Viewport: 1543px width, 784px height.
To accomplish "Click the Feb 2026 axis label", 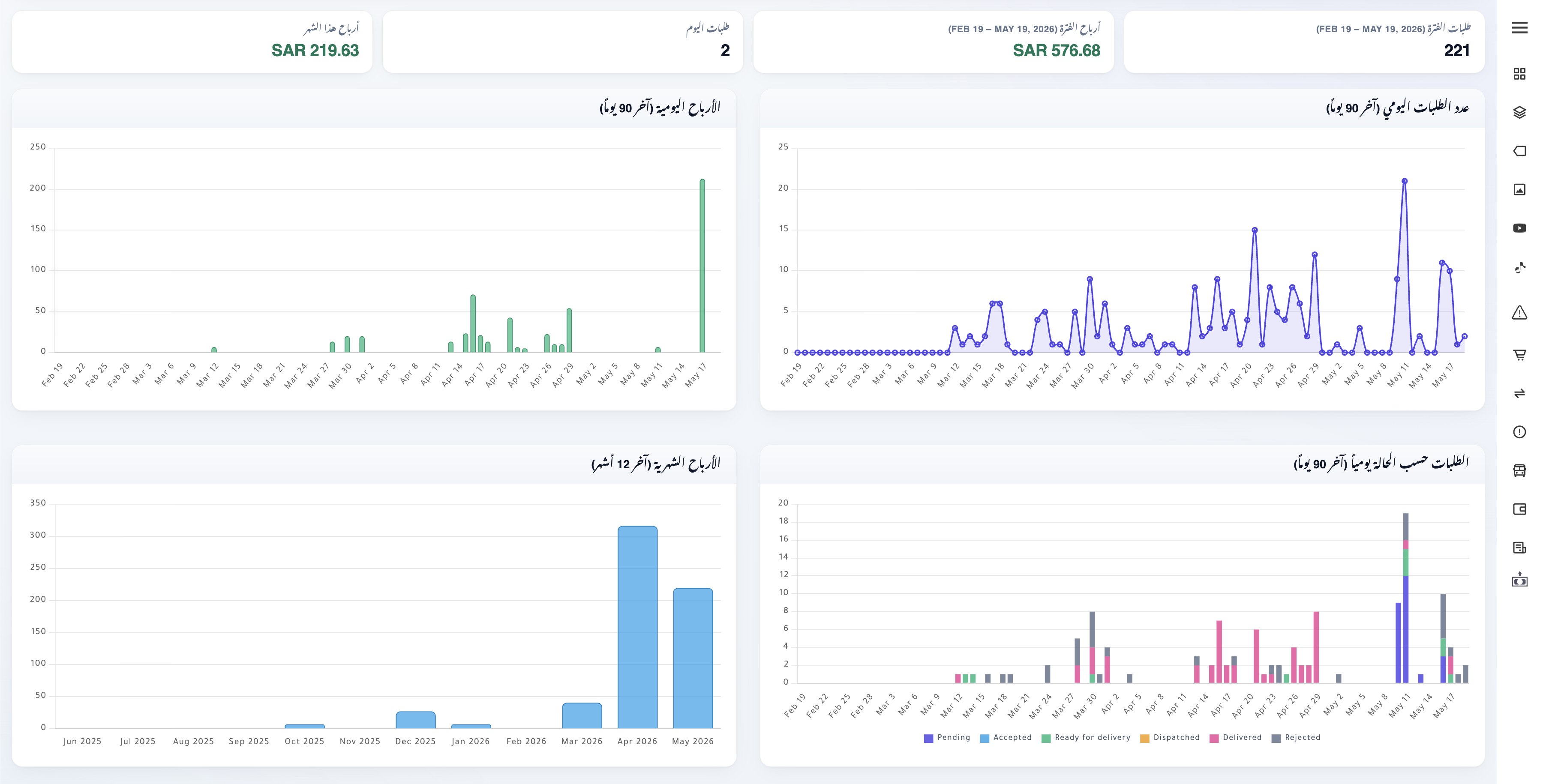I will point(526,742).
